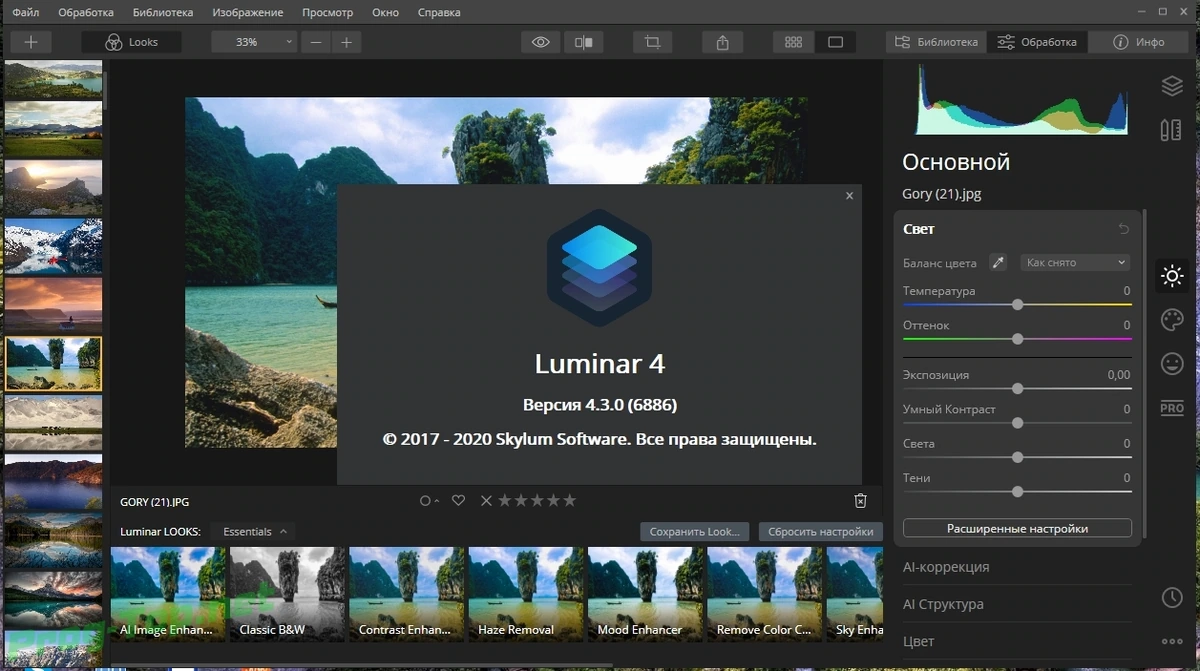The width and height of the screenshot is (1200, 671).
Task: Mark image rejected with the X icon
Action: 486,500
